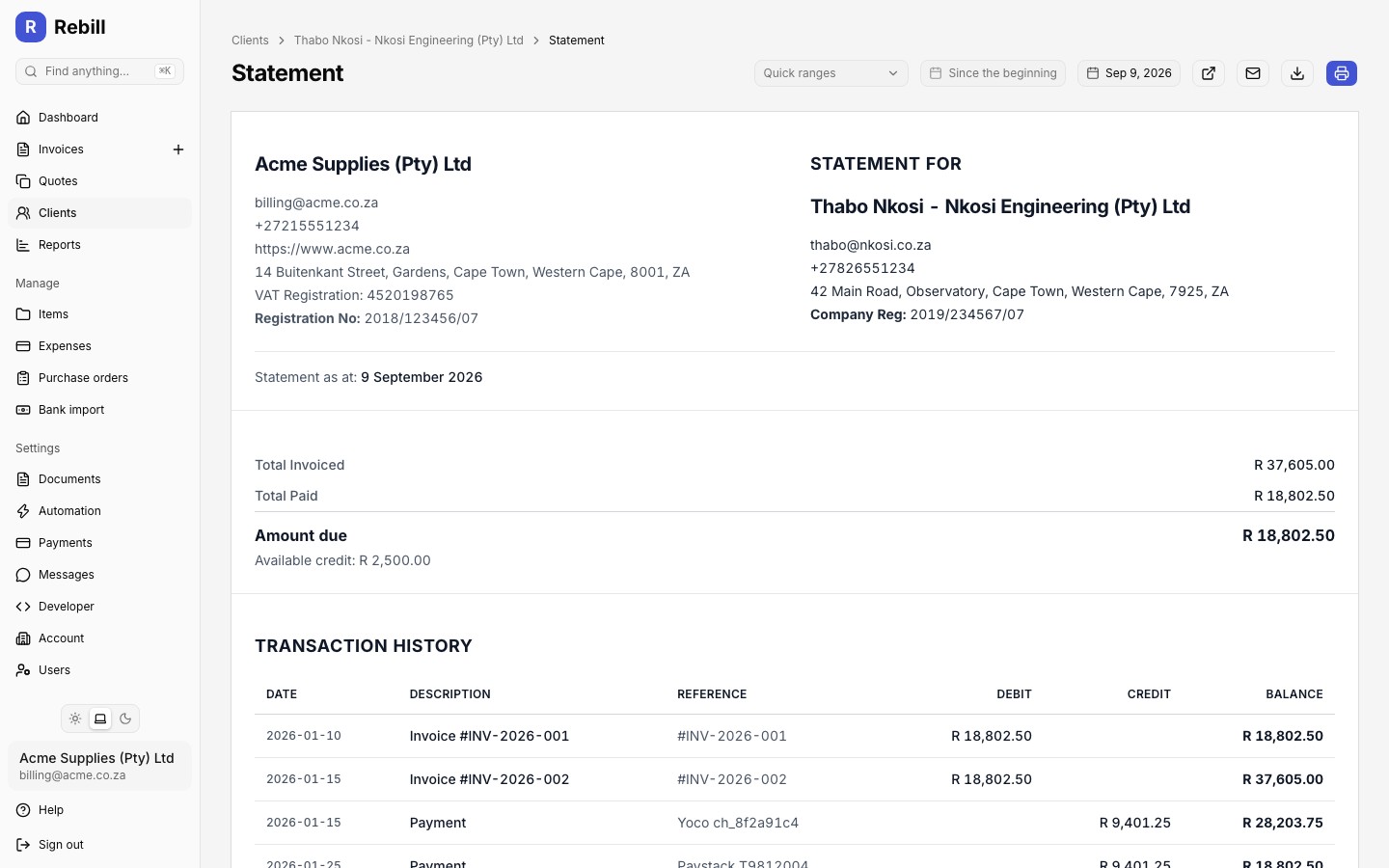Open Dashboard from sidebar

click(99, 118)
